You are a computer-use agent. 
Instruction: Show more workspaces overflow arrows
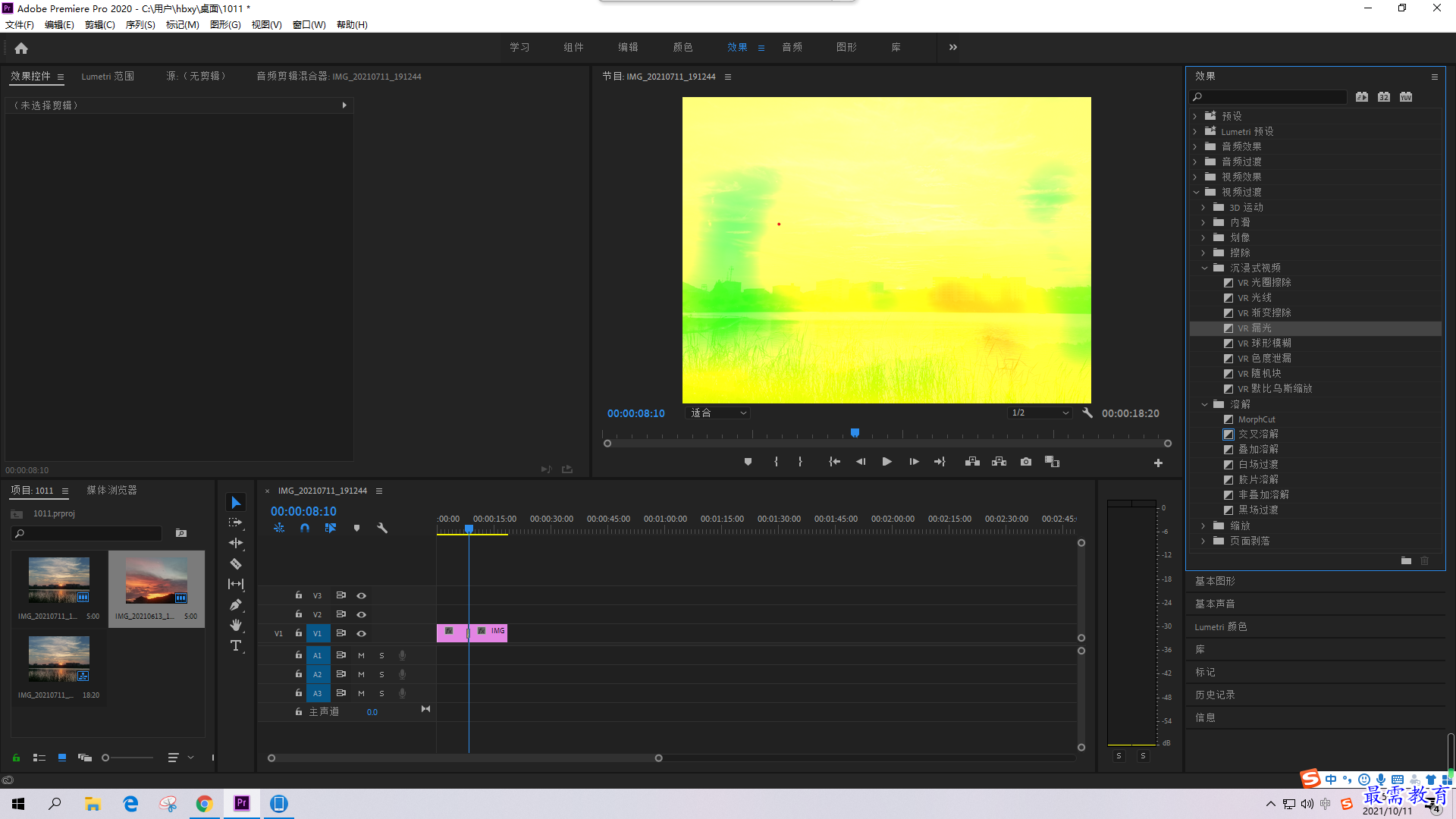tap(952, 47)
